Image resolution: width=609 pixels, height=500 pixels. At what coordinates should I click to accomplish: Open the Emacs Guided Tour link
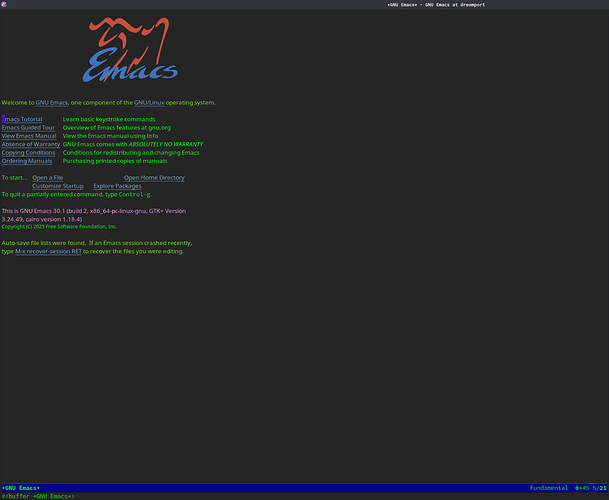coord(28,128)
